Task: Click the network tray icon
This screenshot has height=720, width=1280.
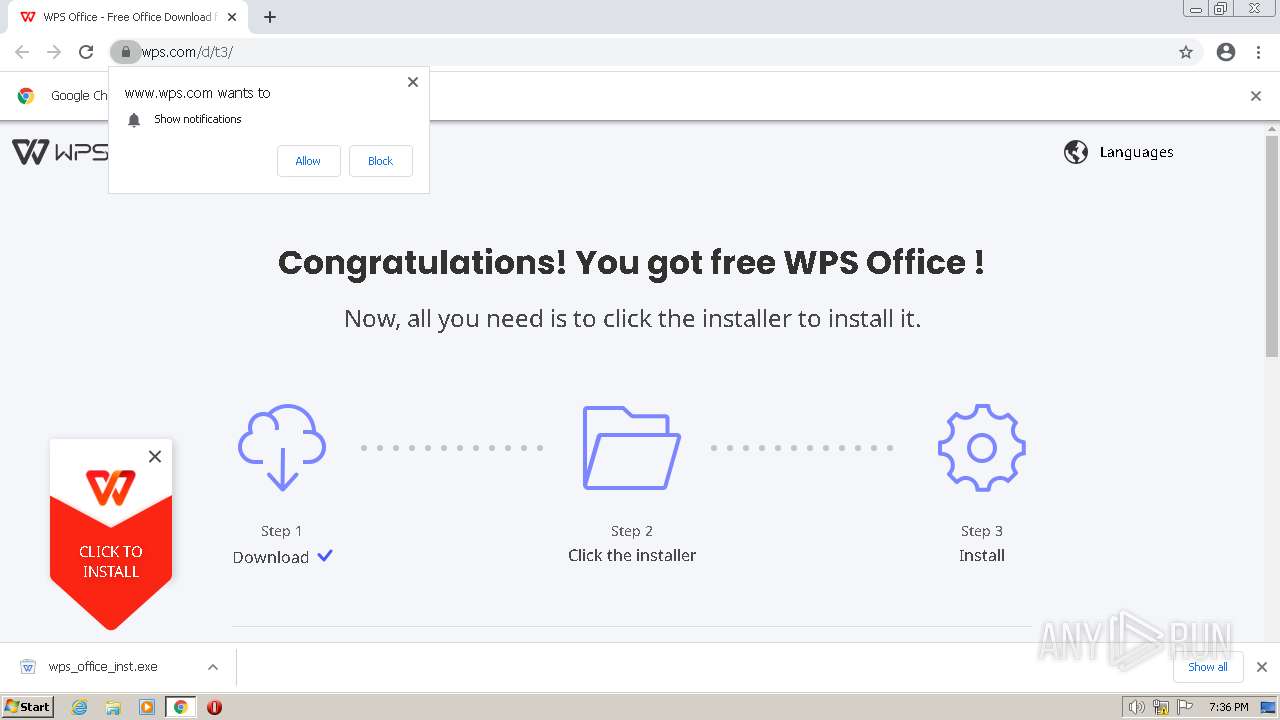Action: pyautogui.click(x=1161, y=707)
